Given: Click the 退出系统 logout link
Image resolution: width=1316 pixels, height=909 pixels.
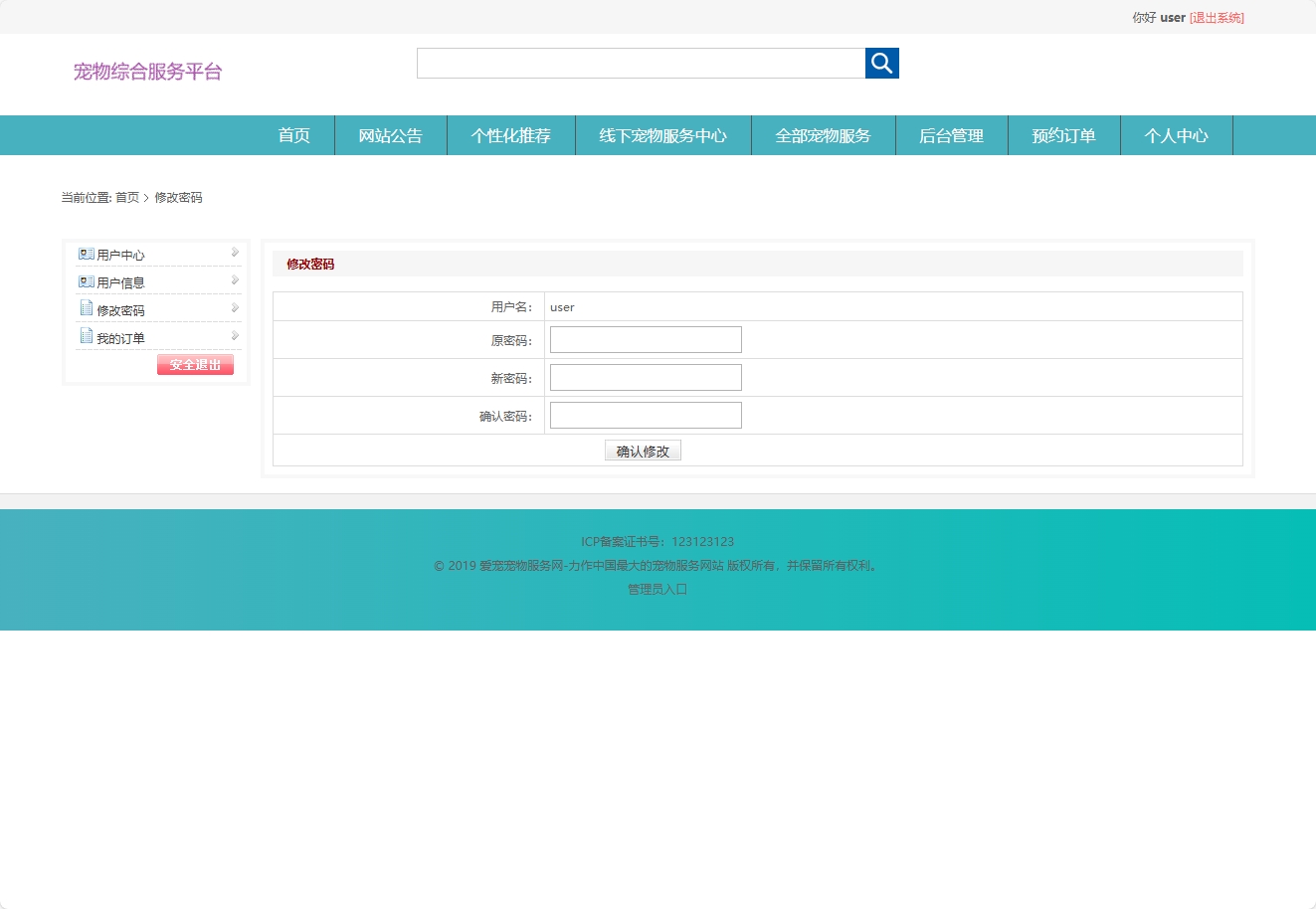Looking at the screenshot, I should coord(1217,18).
